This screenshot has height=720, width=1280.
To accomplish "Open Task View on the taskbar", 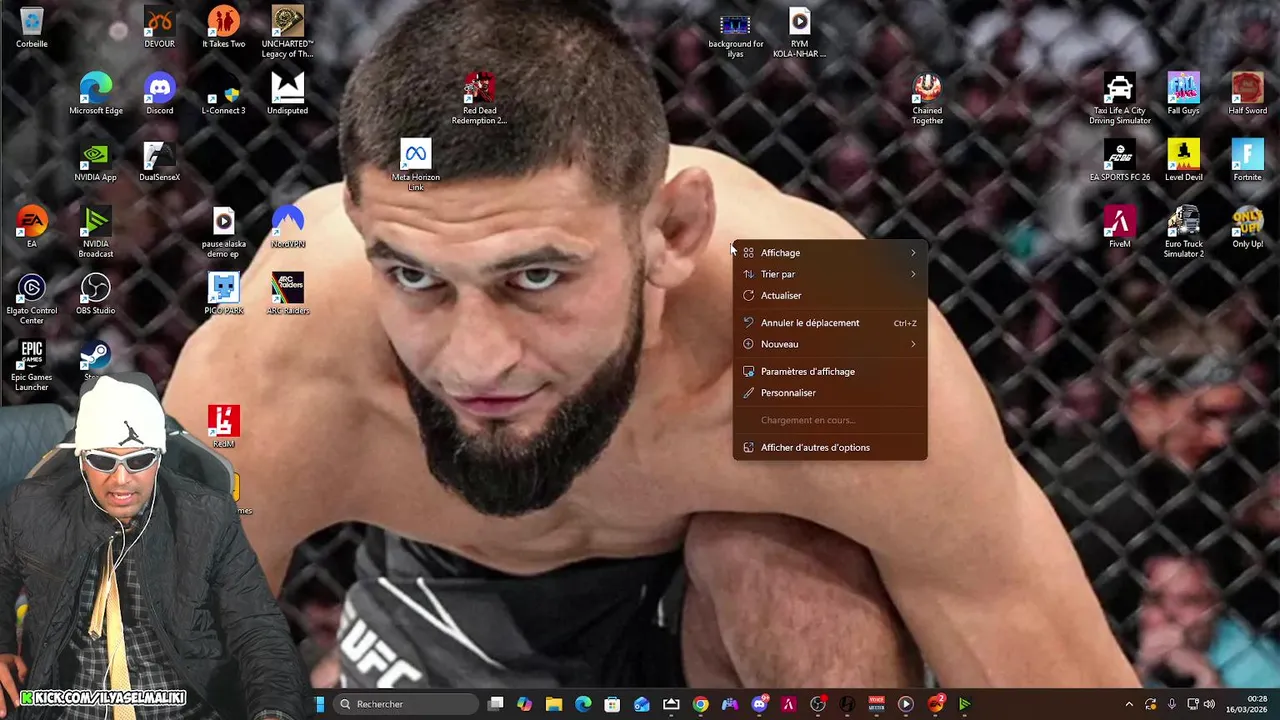I will [496, 704].
